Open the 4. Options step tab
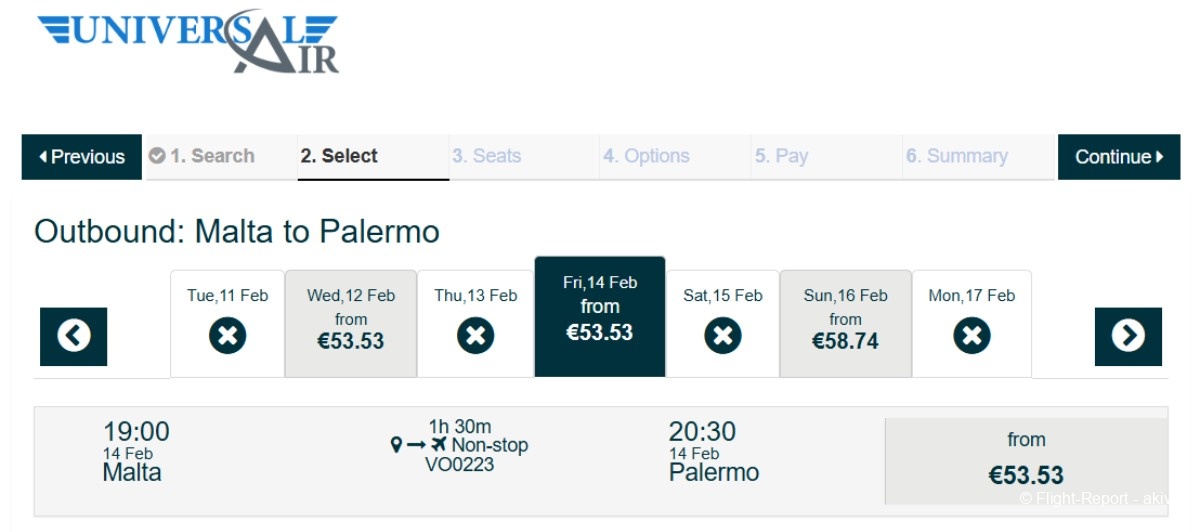Image resolution: width=1200 pixels, height=532 pixels. point(646,156)
